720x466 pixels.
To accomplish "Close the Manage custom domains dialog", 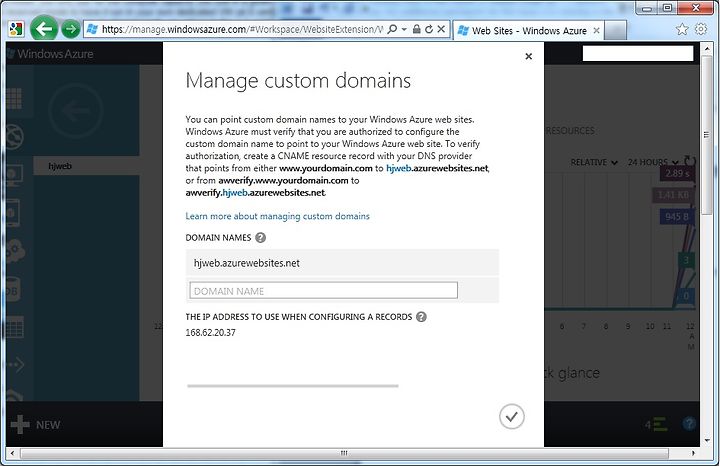I will [x=529, y=56].
